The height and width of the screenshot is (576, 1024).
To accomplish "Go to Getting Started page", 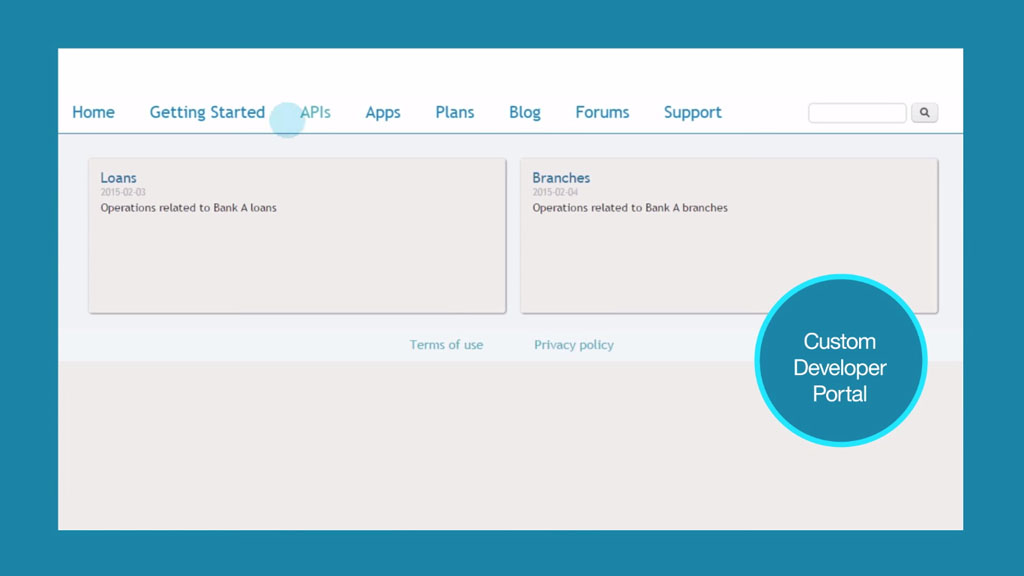I will [x=207, y=112].
